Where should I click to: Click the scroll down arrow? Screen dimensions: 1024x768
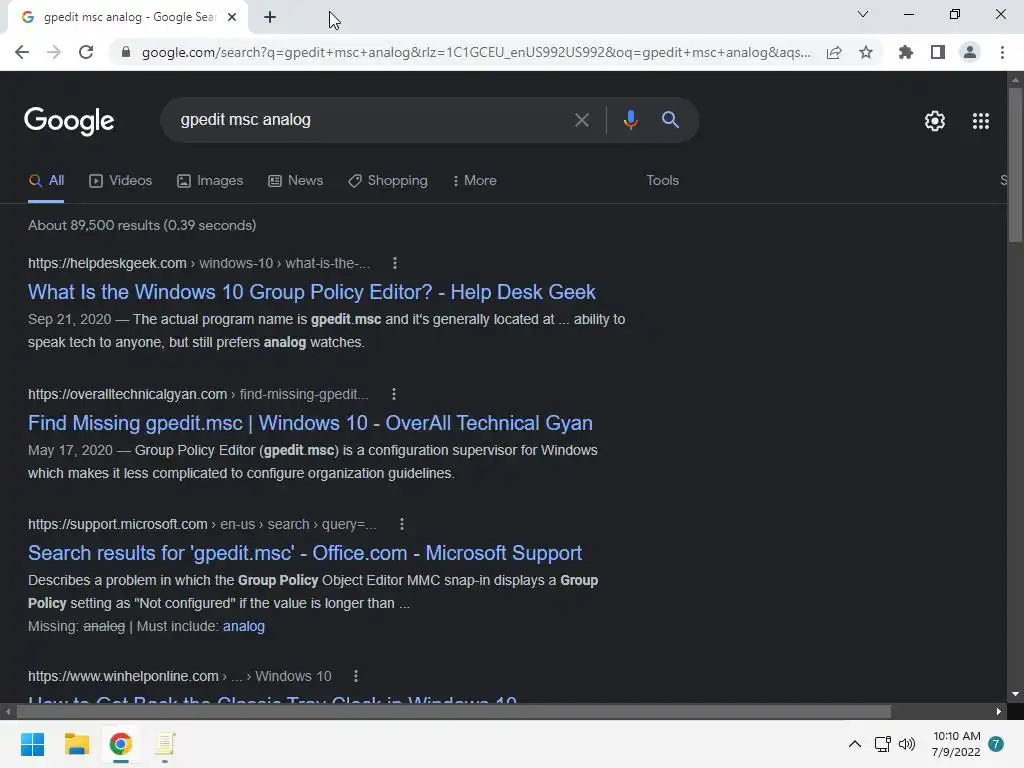[1015, 694]
